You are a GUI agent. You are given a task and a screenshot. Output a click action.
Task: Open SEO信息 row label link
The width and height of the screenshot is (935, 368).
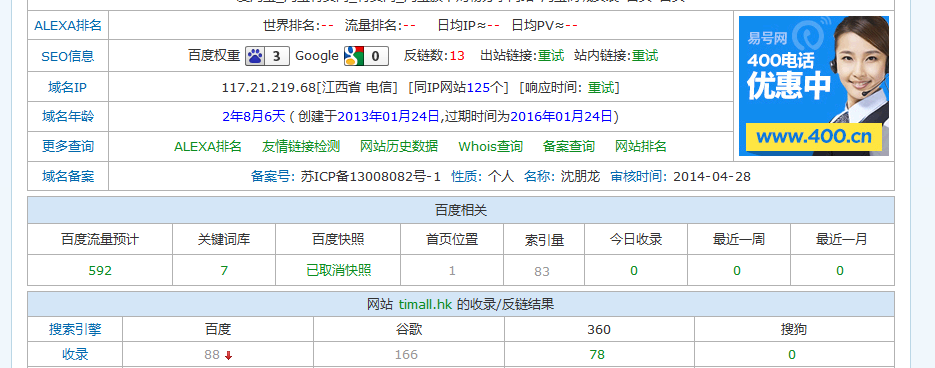tap(68, 56)
